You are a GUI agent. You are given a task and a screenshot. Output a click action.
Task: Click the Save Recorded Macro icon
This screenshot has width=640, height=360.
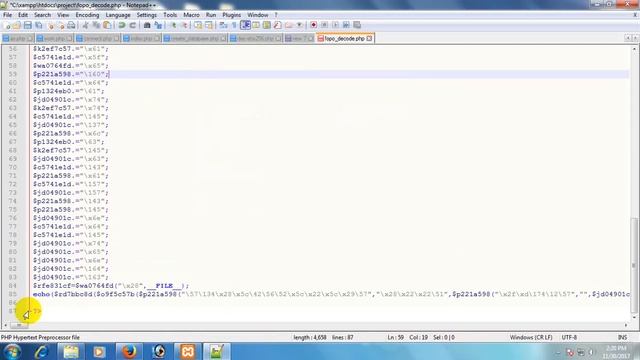coord(357,25)
